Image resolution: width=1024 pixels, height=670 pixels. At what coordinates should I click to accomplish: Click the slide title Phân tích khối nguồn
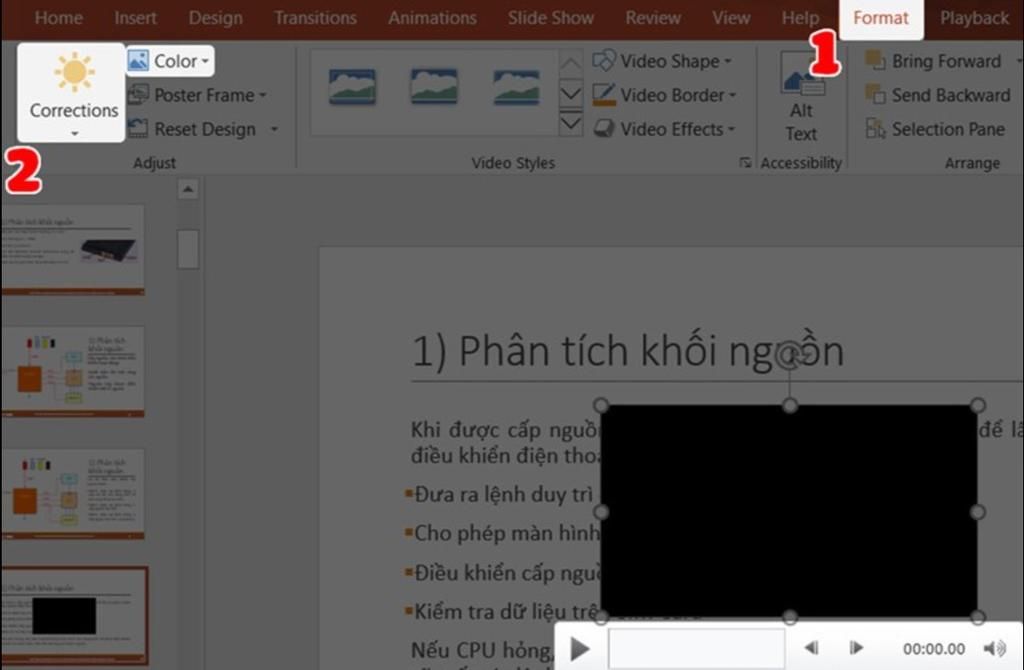tap(627, 351)
